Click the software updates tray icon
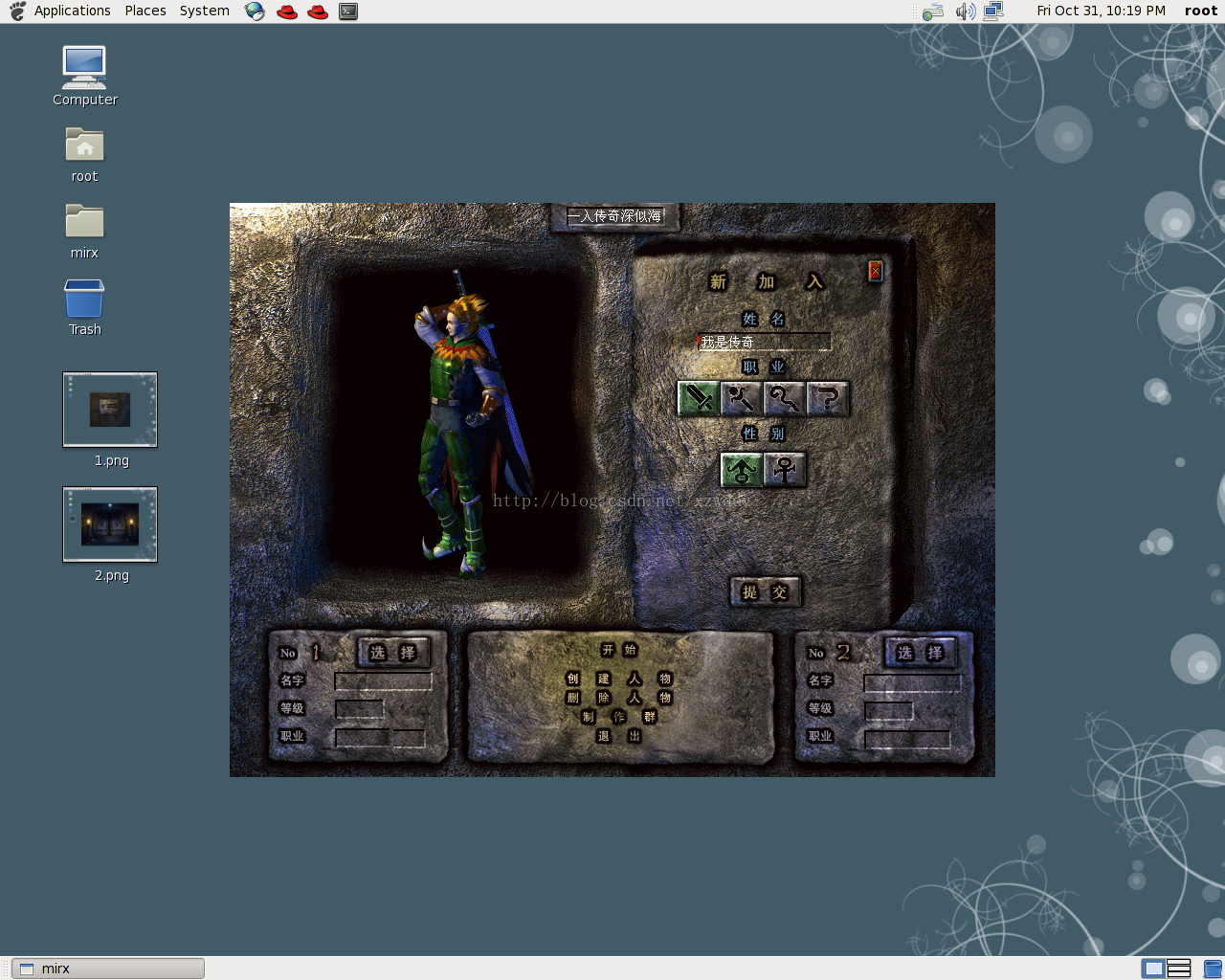Viewport: 1225px width, 980px height. (x=933, y=11)
